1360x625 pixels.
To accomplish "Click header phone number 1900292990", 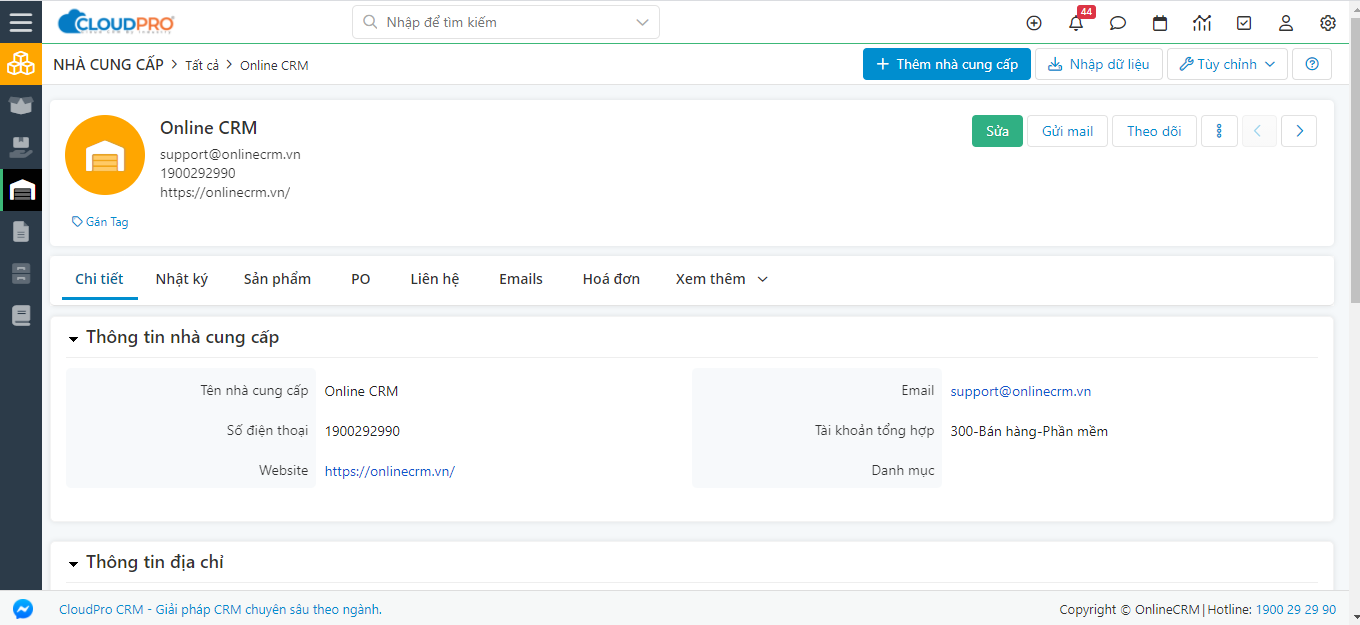I will [198, 173].
